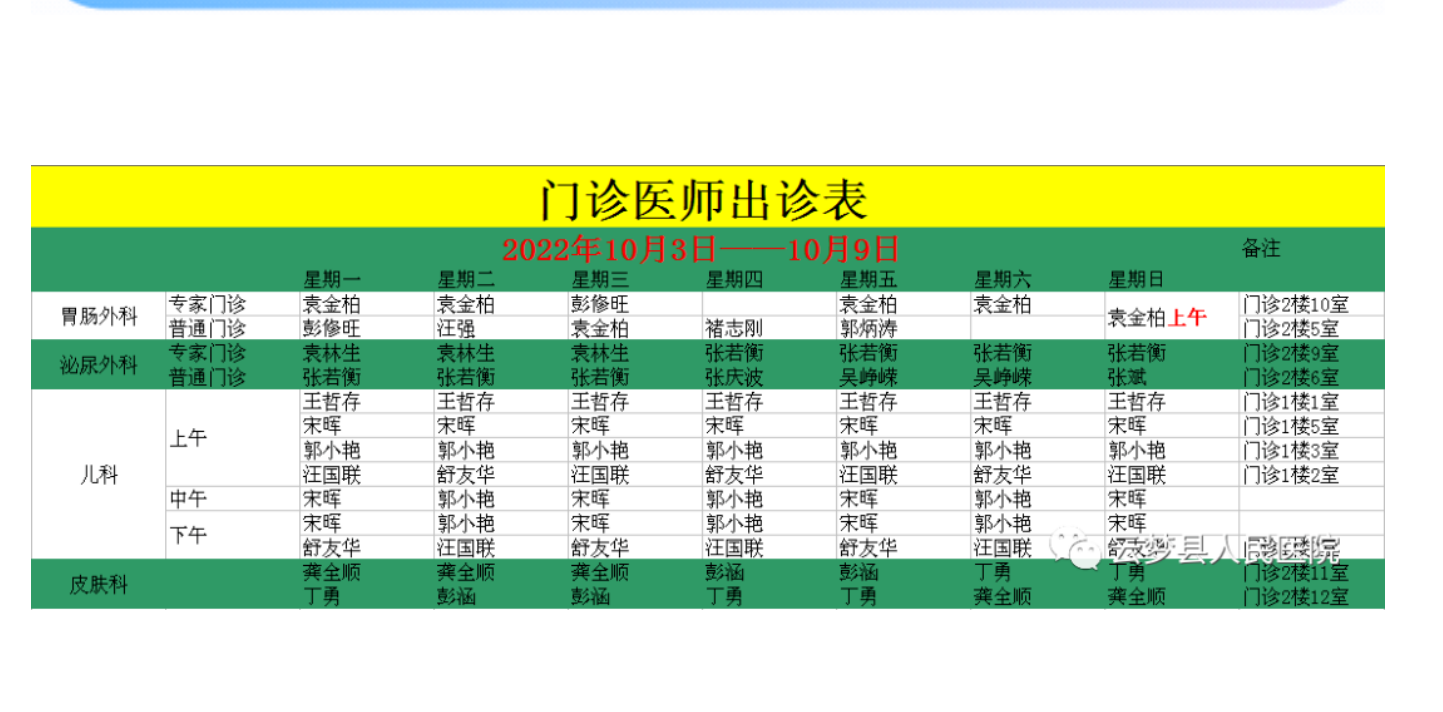Select 袁林生 under 星期二
The height and width of the screenshot is (712, 1443).
(467, 353)
